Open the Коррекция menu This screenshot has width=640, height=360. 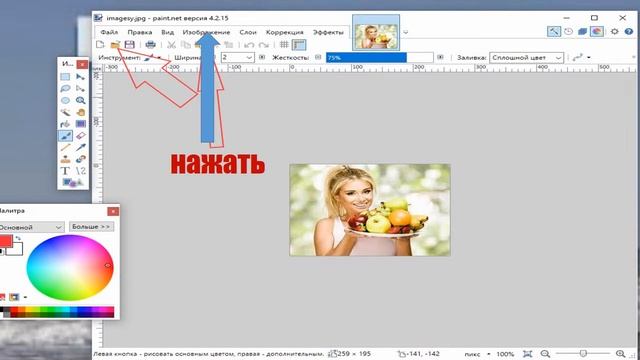click(284, 32)
